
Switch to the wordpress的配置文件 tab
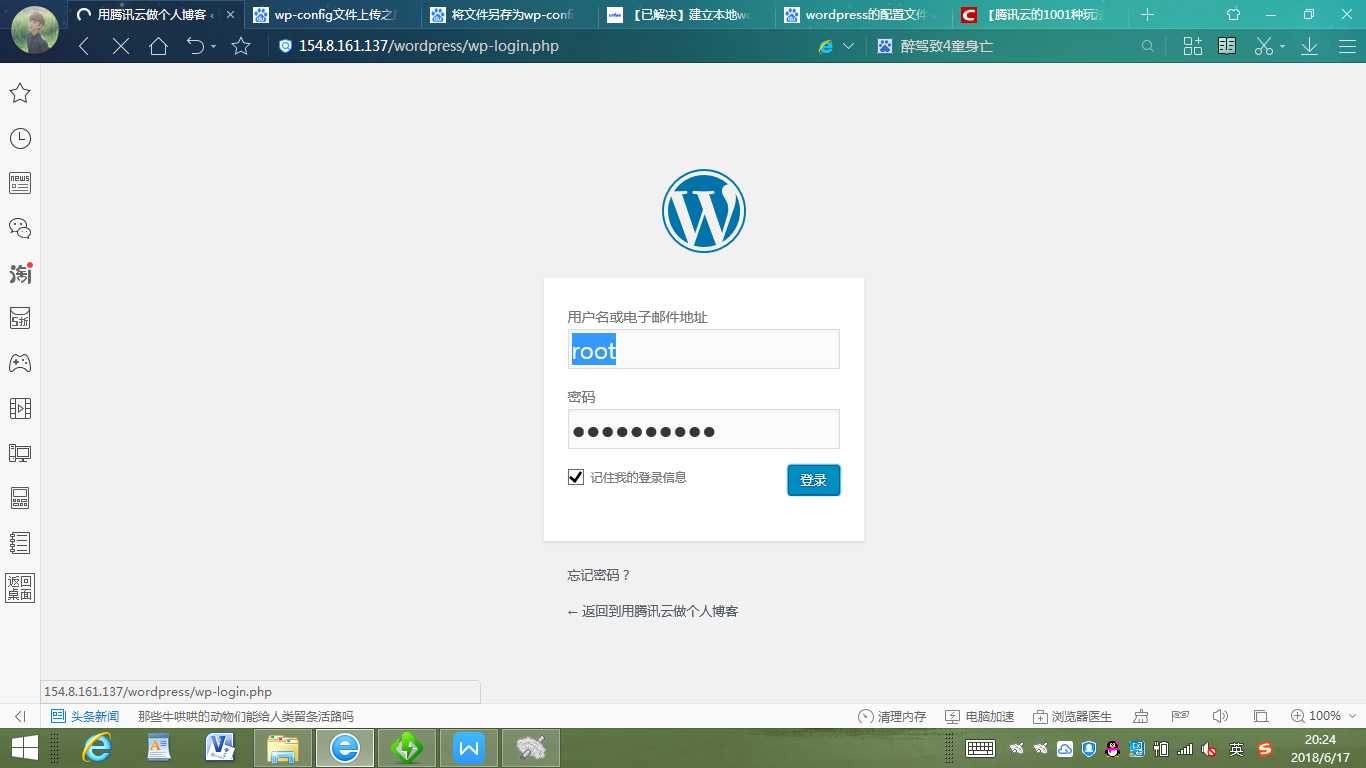click(862, 15)
